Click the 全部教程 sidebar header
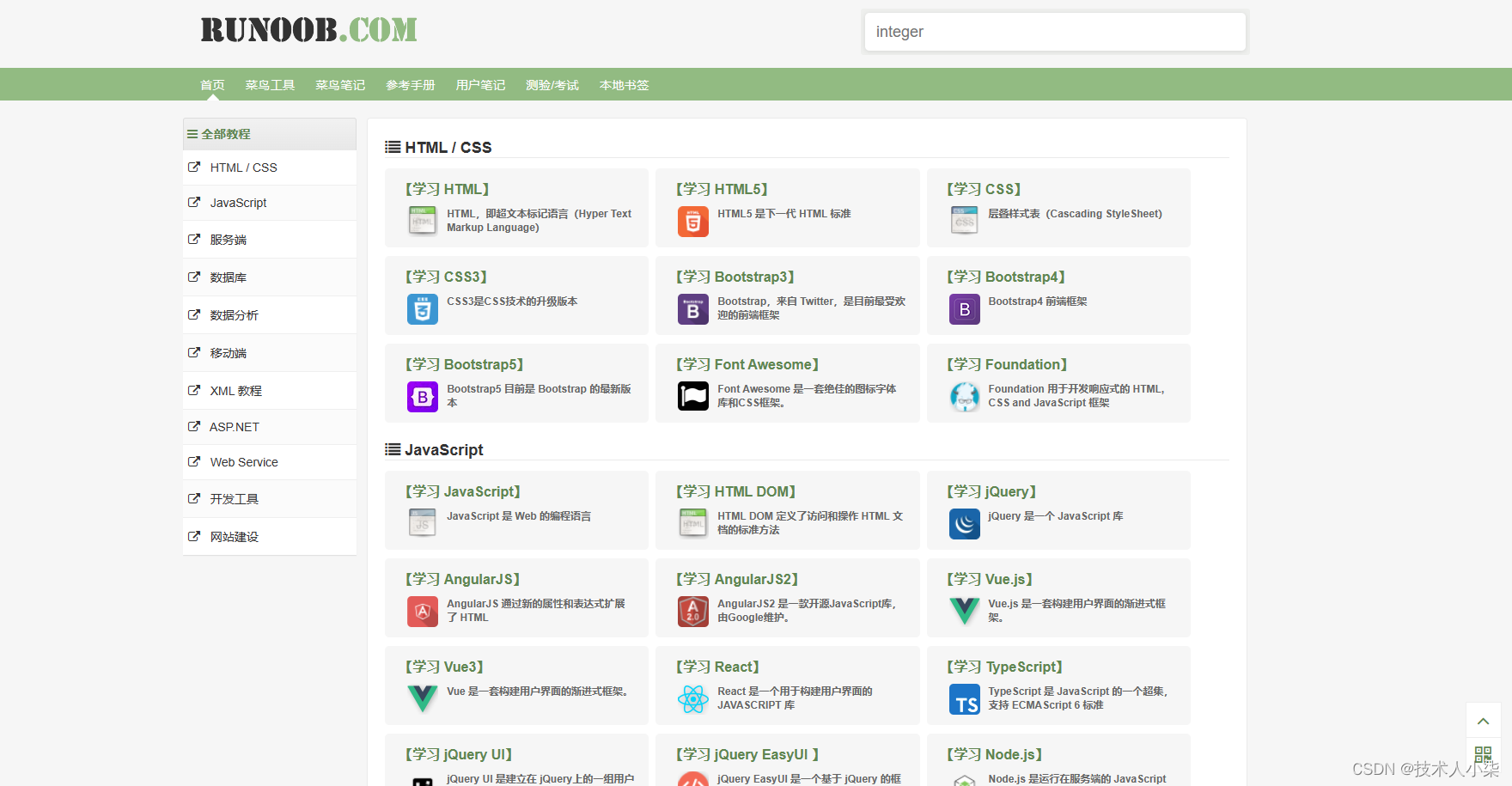The image size is (1512, 786). (x=270, y=134)
